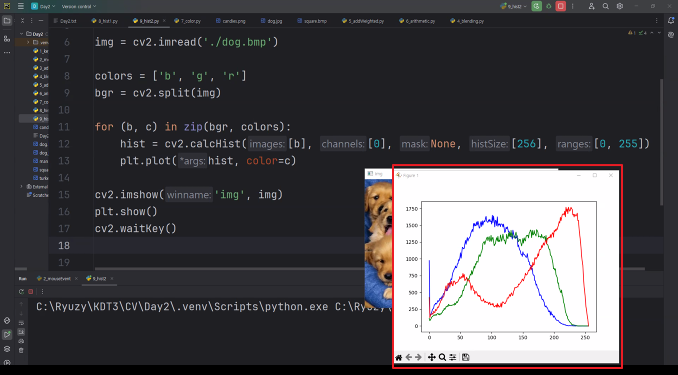Switch to the 5_addWeighted.py editor tab
Image resolution: width=678 pixels, height=375 pixels.
[x=363, y=21]
